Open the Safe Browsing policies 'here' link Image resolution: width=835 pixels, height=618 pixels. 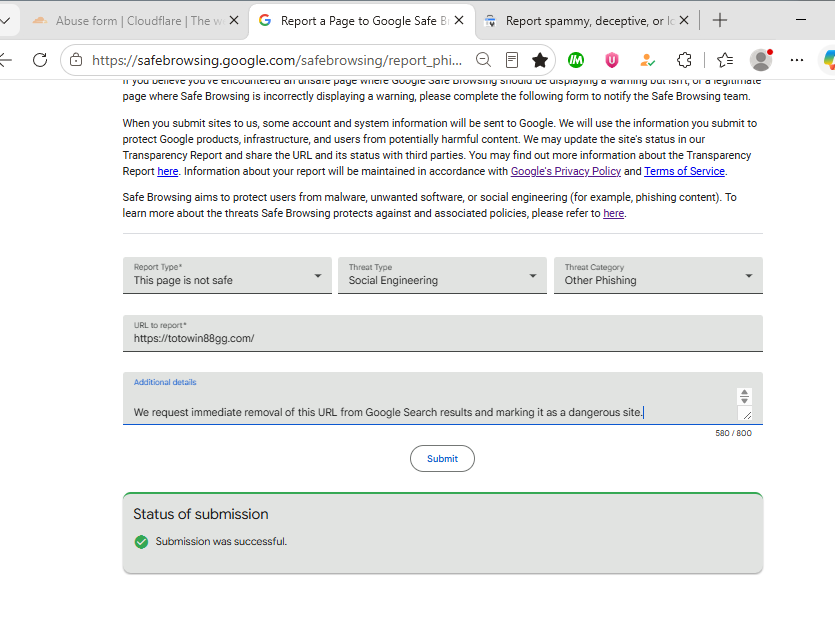click(x=613, y=213)
